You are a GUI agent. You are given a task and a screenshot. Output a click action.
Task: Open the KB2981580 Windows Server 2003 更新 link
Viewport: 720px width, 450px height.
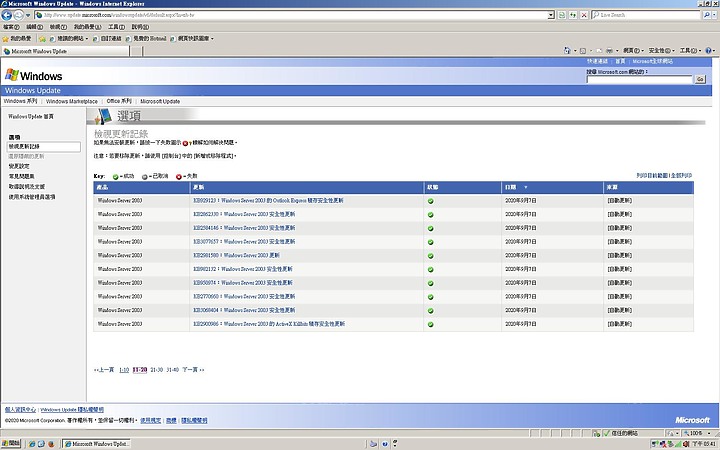coord(236,255)
